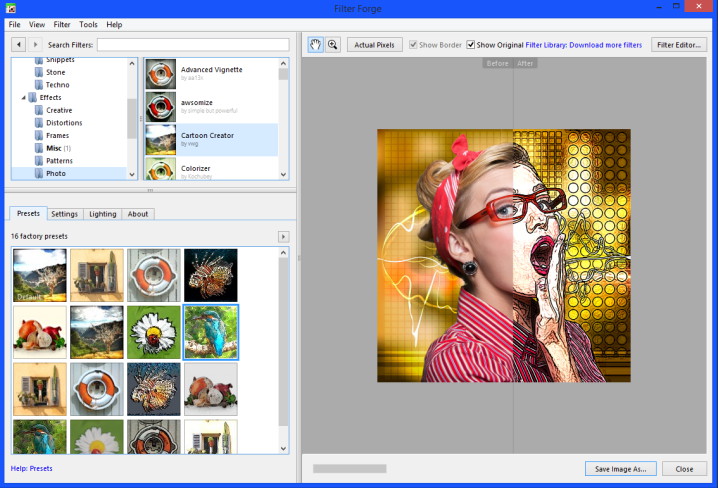Open the Filter Editor
Screen dimensions: 718x488
point(679,45)
